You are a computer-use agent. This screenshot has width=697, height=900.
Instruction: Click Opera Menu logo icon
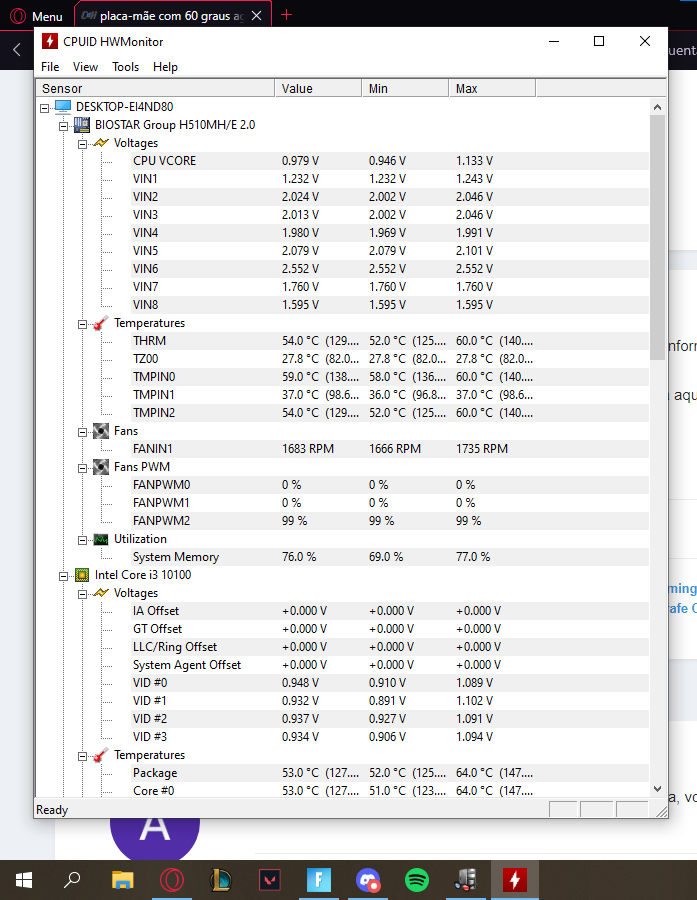tap(18, 16)
